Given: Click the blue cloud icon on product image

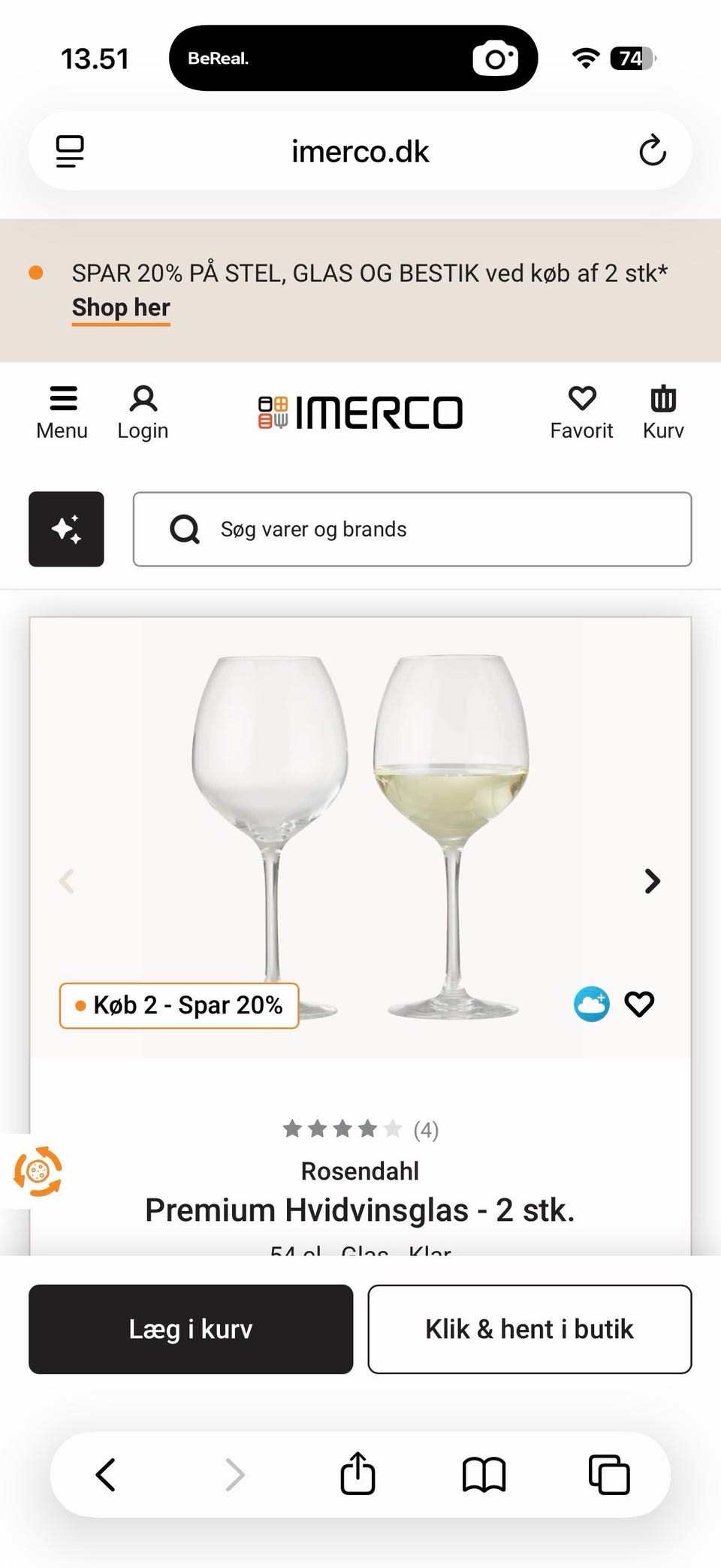Looking at the screenshot, I should coord(592,1004).
